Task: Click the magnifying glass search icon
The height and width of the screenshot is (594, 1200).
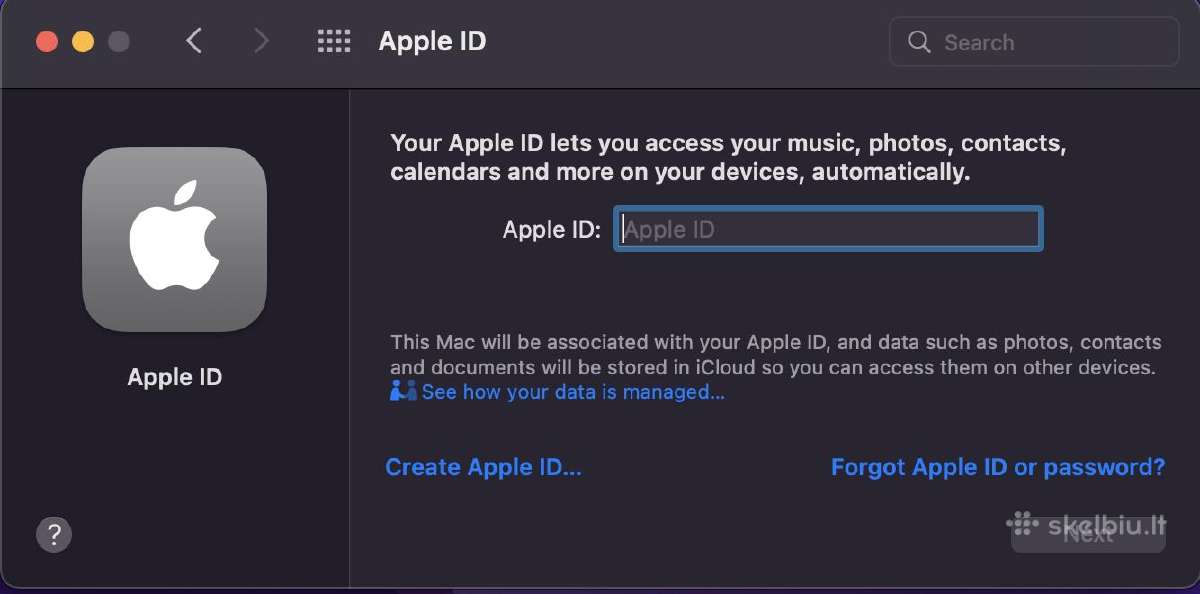Action: click(x=919, y=42)
